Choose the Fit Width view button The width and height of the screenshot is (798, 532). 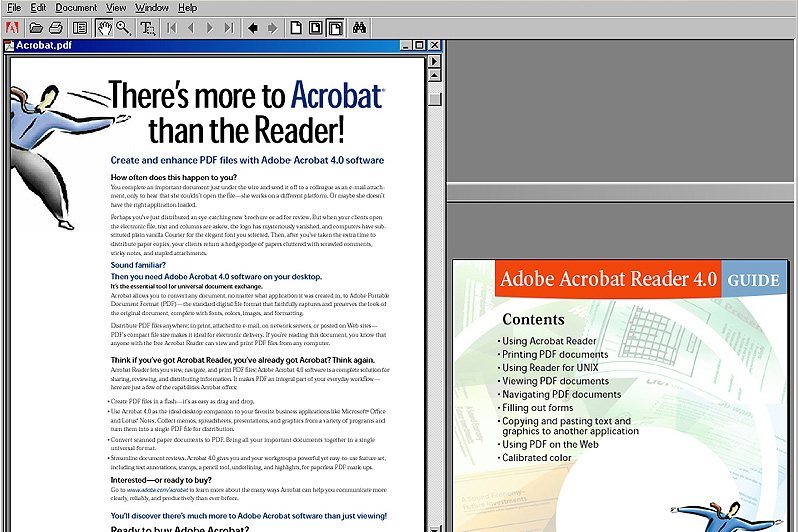point(335,27)
